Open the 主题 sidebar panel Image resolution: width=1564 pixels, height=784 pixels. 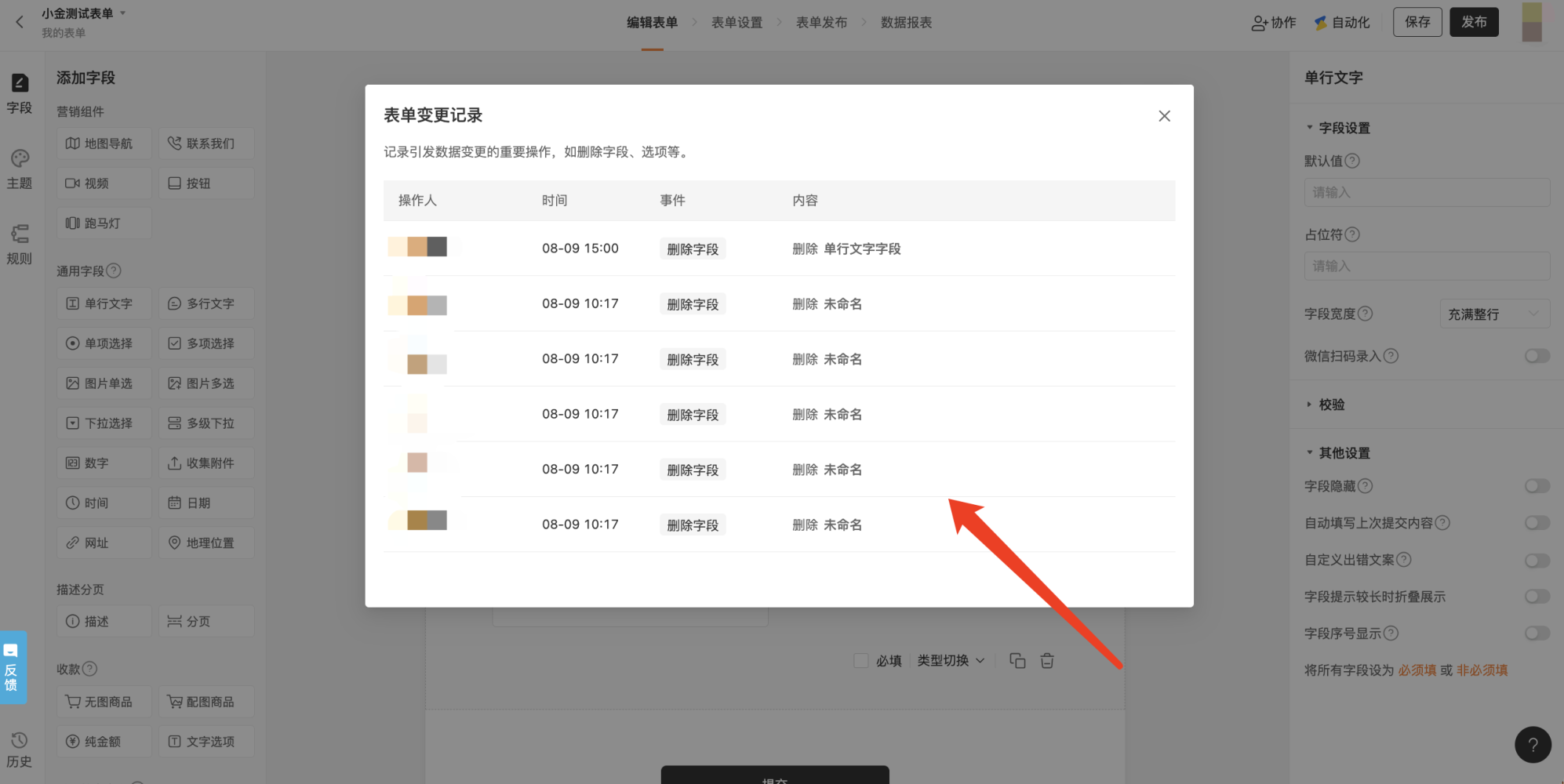(20, 169)
